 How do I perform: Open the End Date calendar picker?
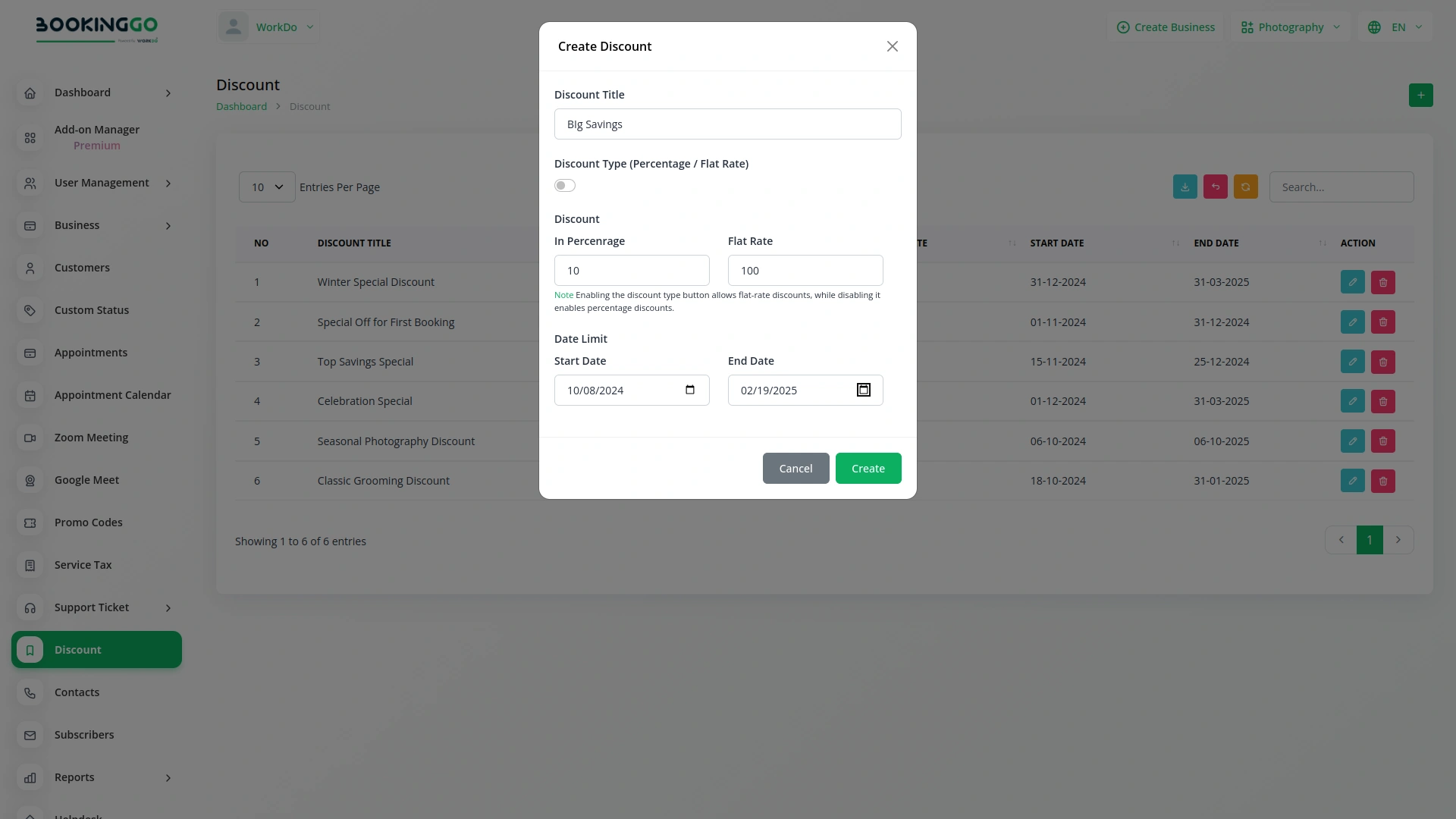pyautogui.click(x=862, y=389)
